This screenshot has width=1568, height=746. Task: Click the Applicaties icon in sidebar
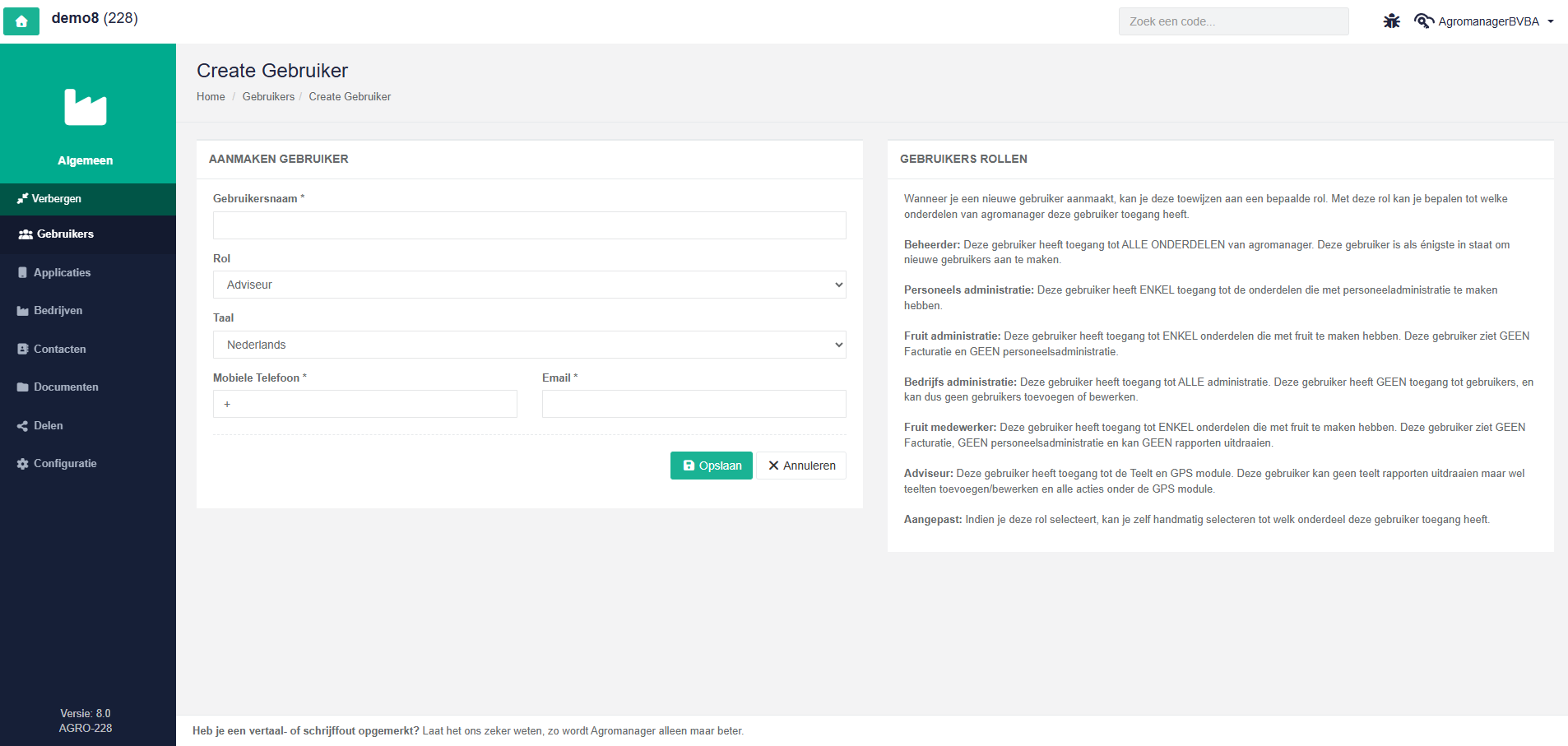point(23,272)
